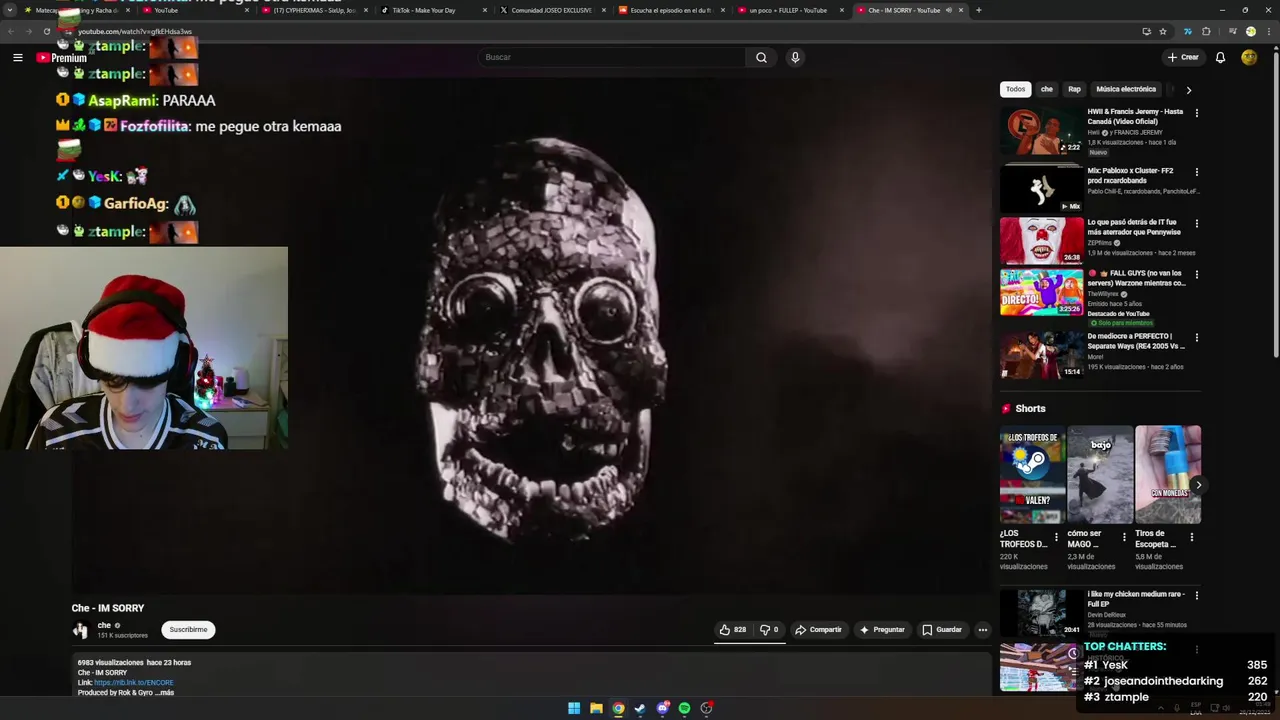The image size is (1280, 720).
Task: Select the Rap filter chip
Action: pos(1074,89)
